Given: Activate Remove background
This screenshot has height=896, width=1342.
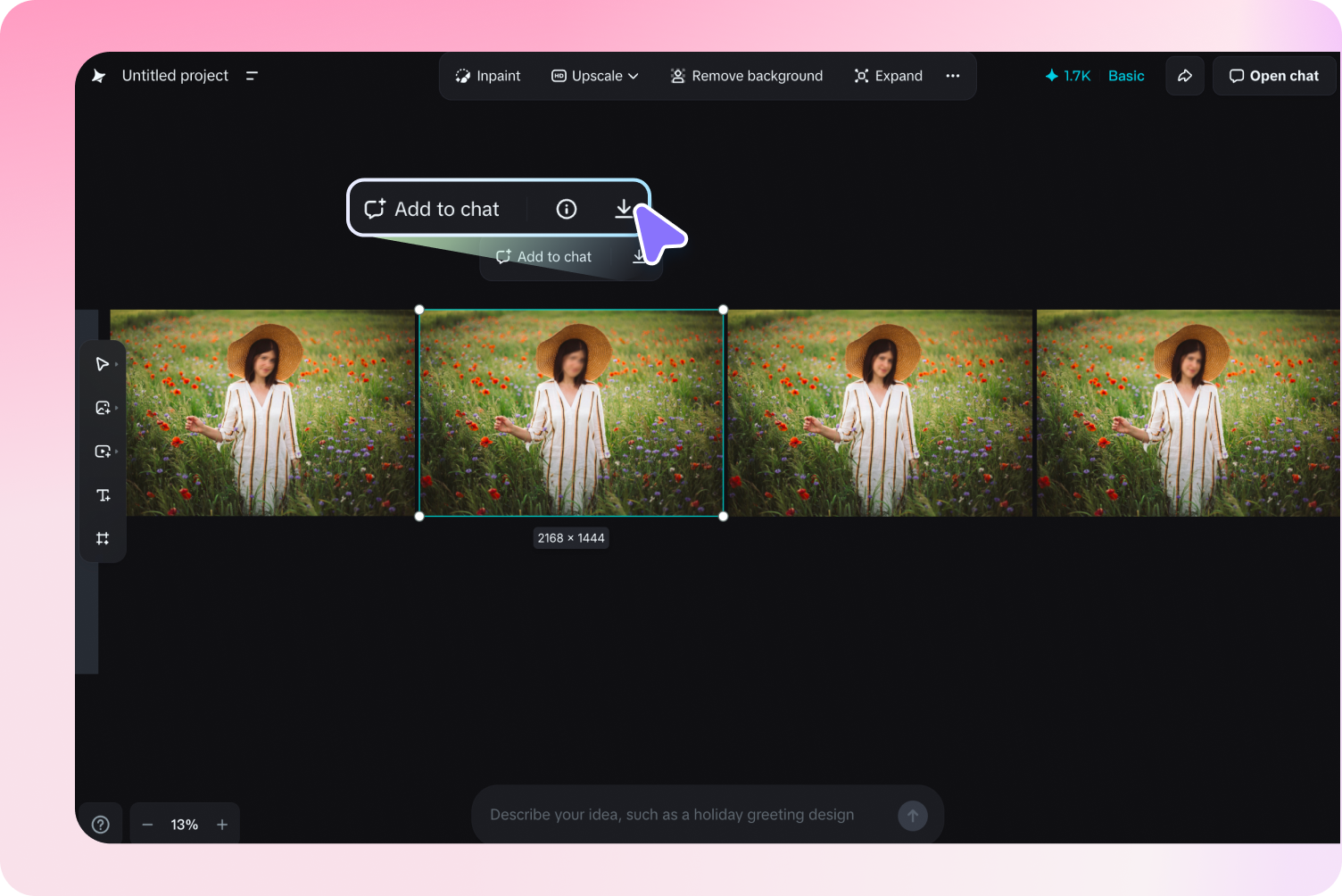Looking at the screenshot, I should click(x=746, y=76).
